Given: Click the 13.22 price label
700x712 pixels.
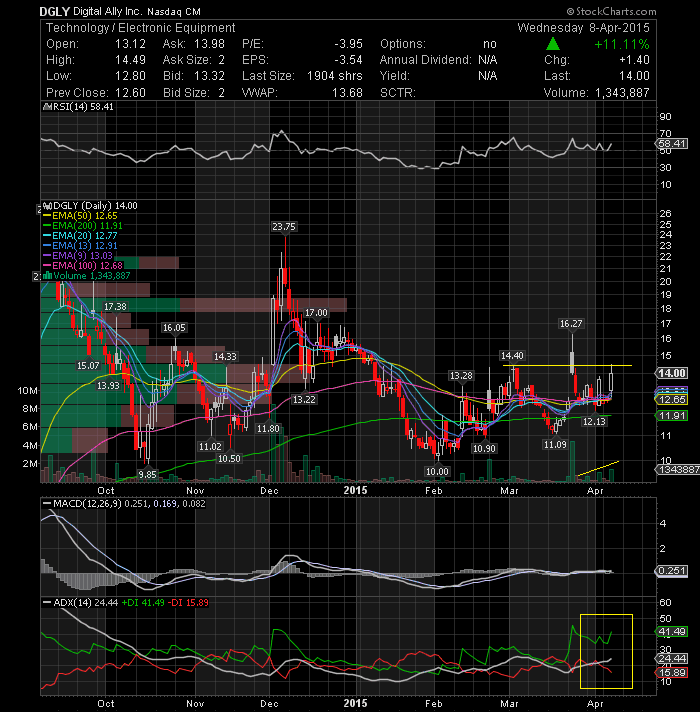Looking at the screenshot, I should tap(304, 400).
